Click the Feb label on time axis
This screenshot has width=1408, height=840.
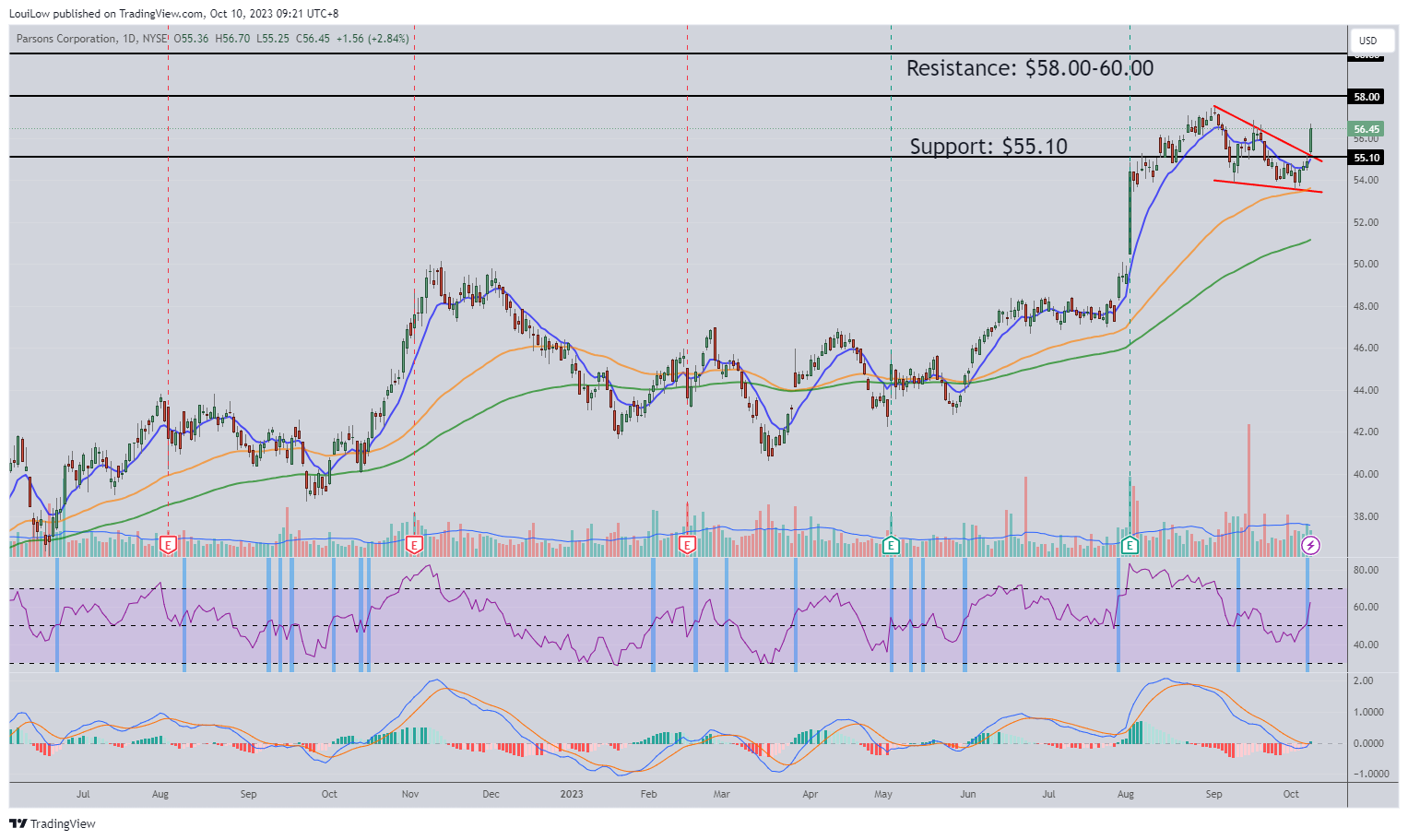pos(648,794)
